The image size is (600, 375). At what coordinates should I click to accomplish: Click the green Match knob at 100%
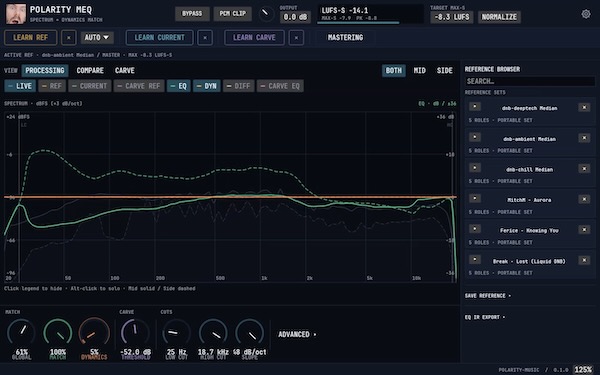click(58, 333)
